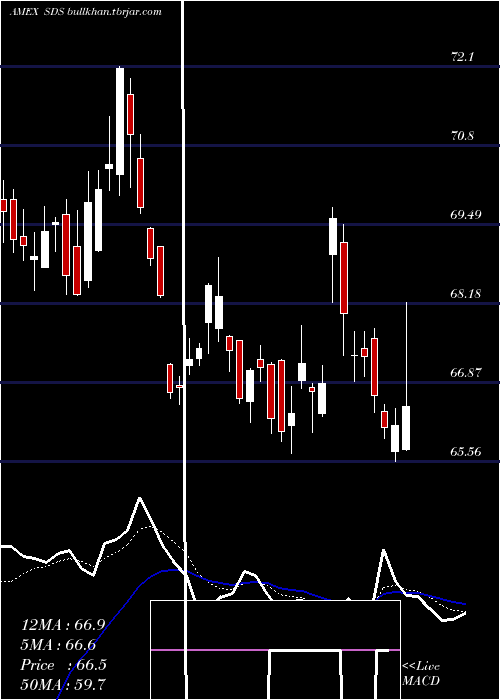The width and height of the screenshot is (500, 700).
Task: Click the 70.8 price level label
Action: click(462, 136)
